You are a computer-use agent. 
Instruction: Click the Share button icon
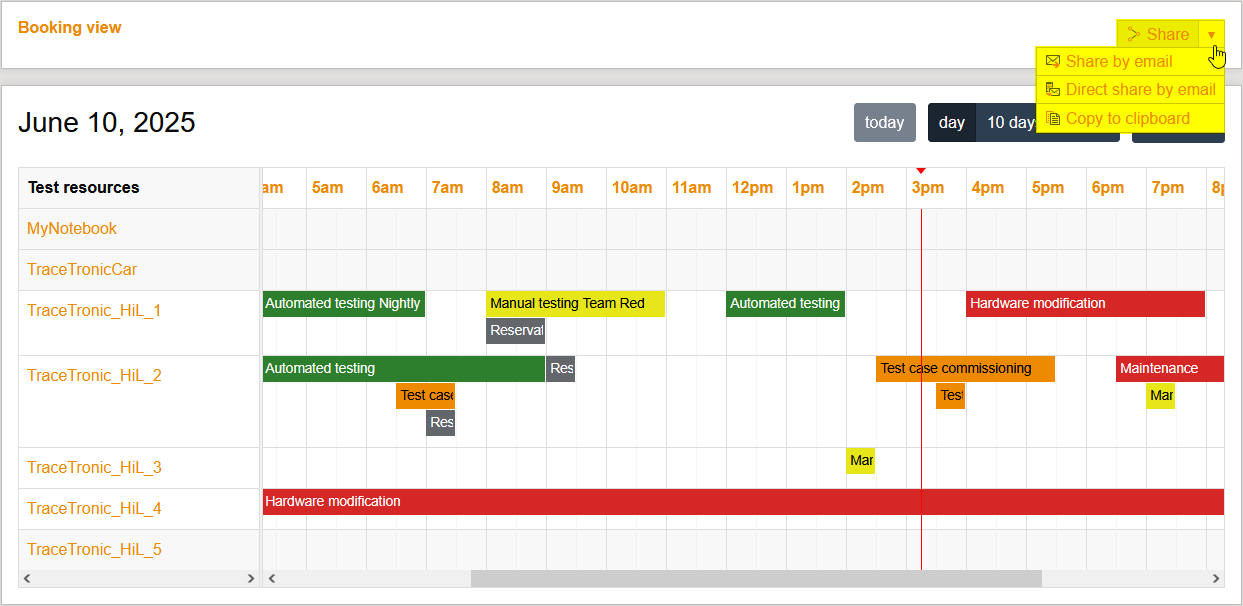point(1134,35)
